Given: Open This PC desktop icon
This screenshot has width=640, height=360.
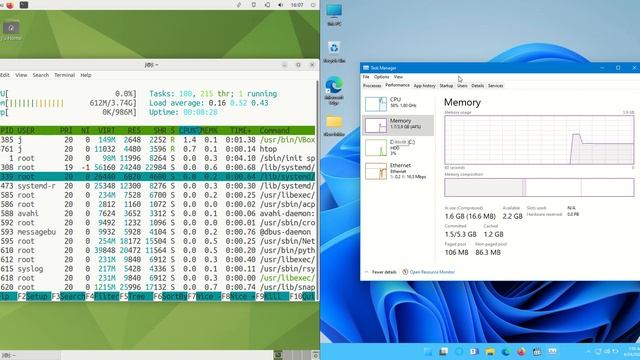Looking at the screenshot, I should tap(334, 15).
